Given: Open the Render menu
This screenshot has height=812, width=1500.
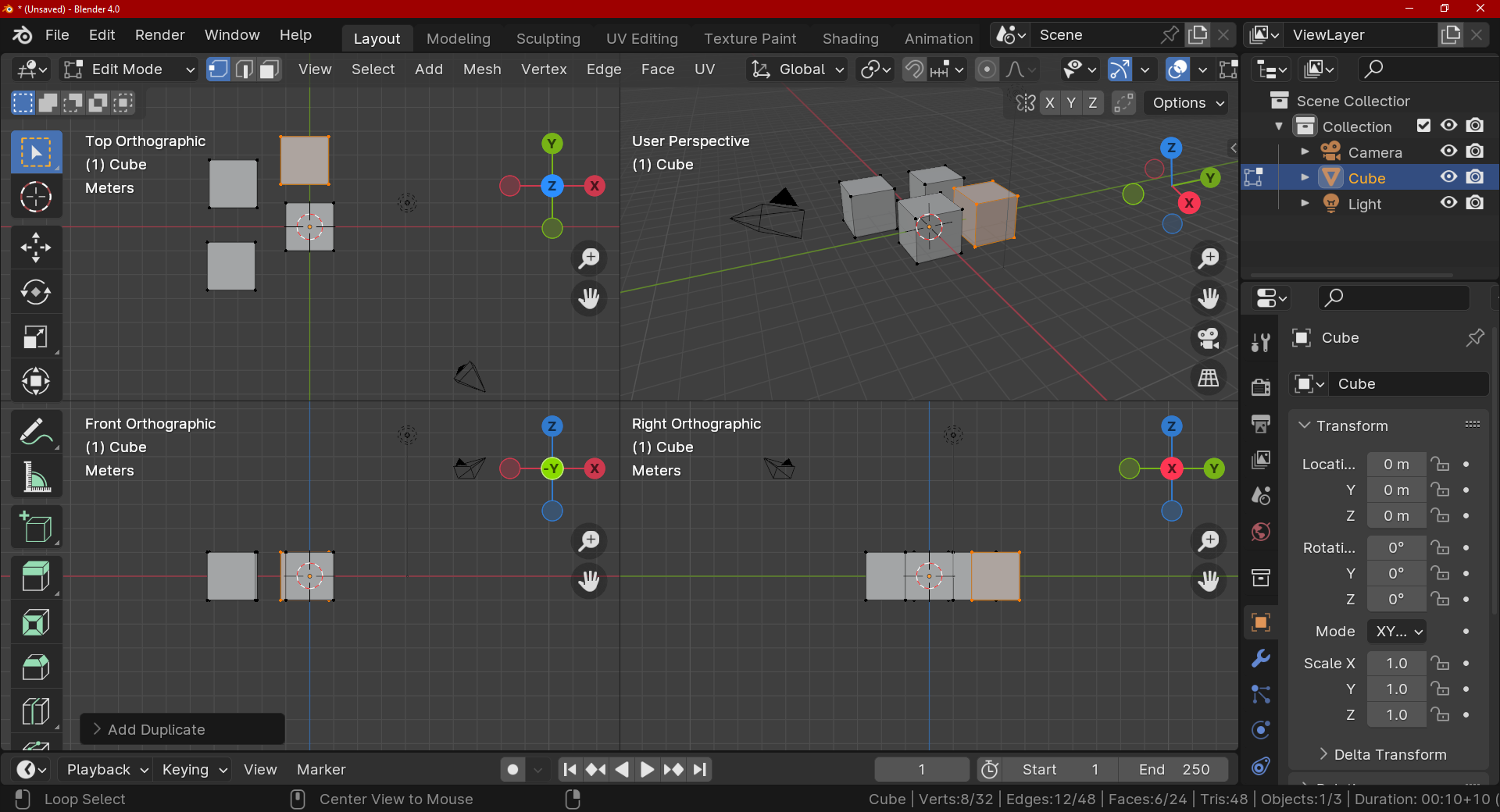Looking at the screenshot, I should tap(159, 35).
